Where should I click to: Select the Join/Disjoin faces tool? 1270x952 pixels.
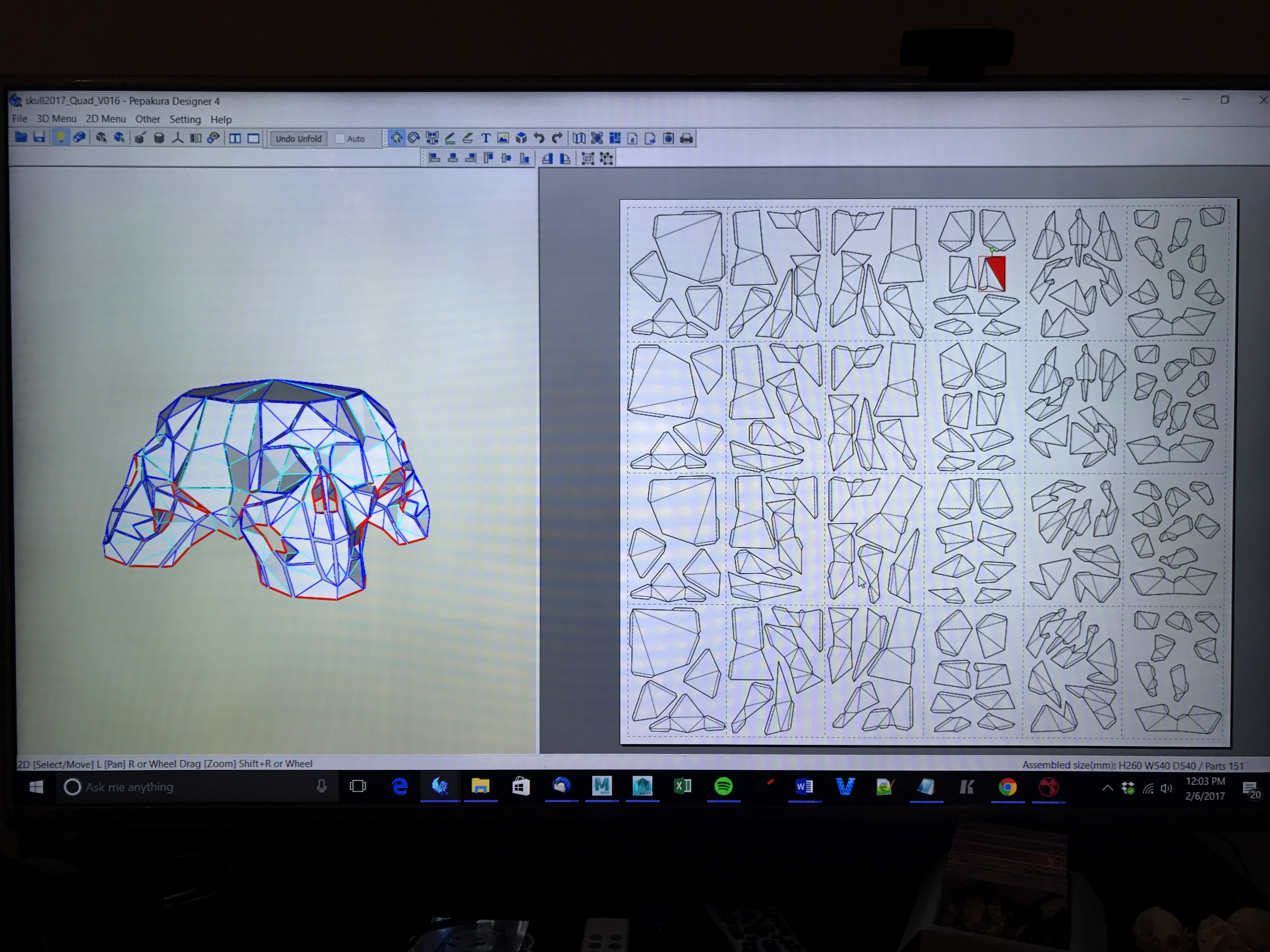[x=432, y=138]
